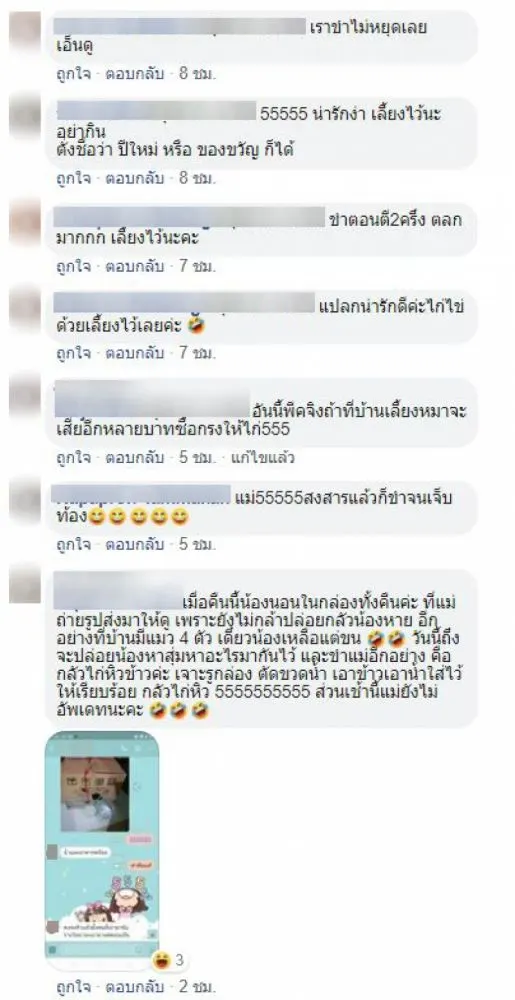Click ตอบกลับ under the แปลกน่ารักดีค่ะ comment
The image size is (515, 1000).
tap(134, 351)
